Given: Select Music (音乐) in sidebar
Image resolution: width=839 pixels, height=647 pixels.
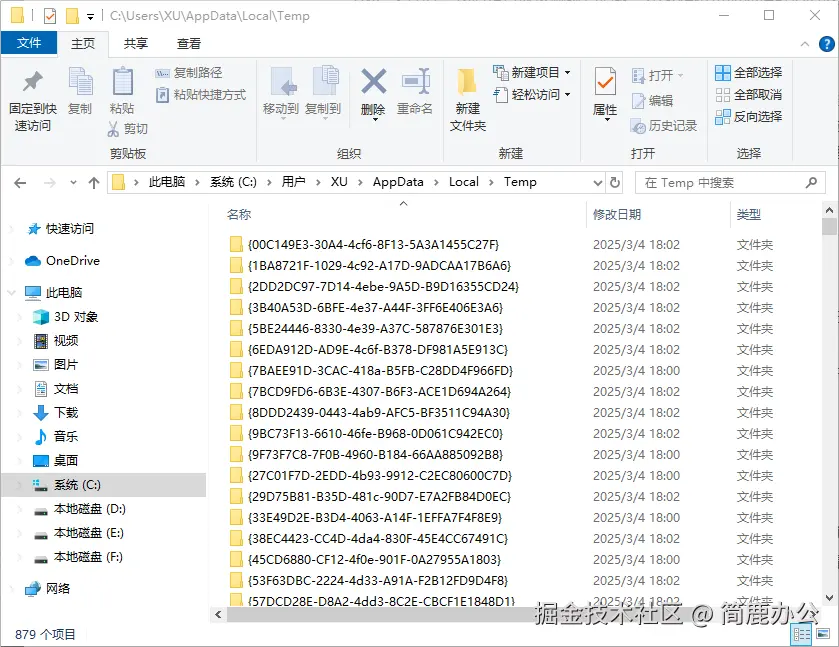Looking at the screenshot, I should point(56,437).
